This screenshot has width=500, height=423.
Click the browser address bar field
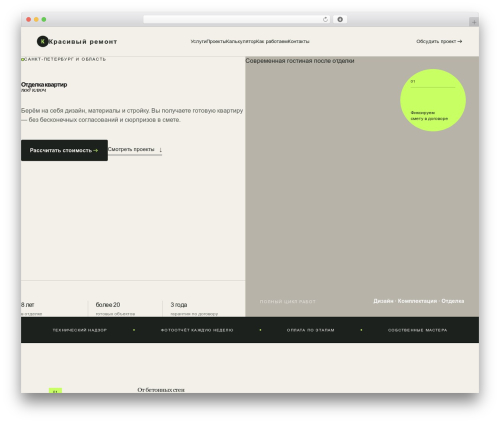[x=237, y=19]
